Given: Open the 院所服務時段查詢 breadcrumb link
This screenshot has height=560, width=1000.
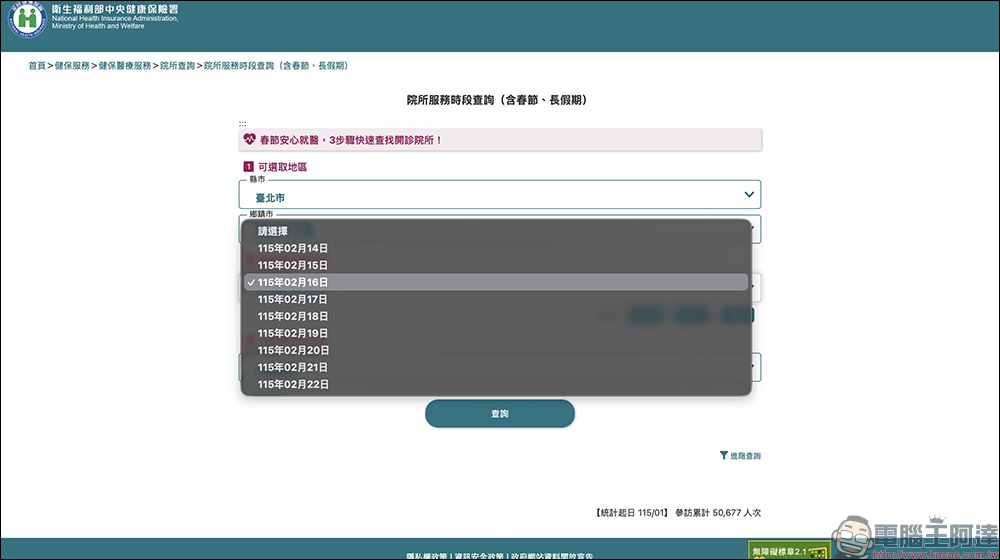Looking at the screenshot, I should pyautogui.click(x=276, y=66).
